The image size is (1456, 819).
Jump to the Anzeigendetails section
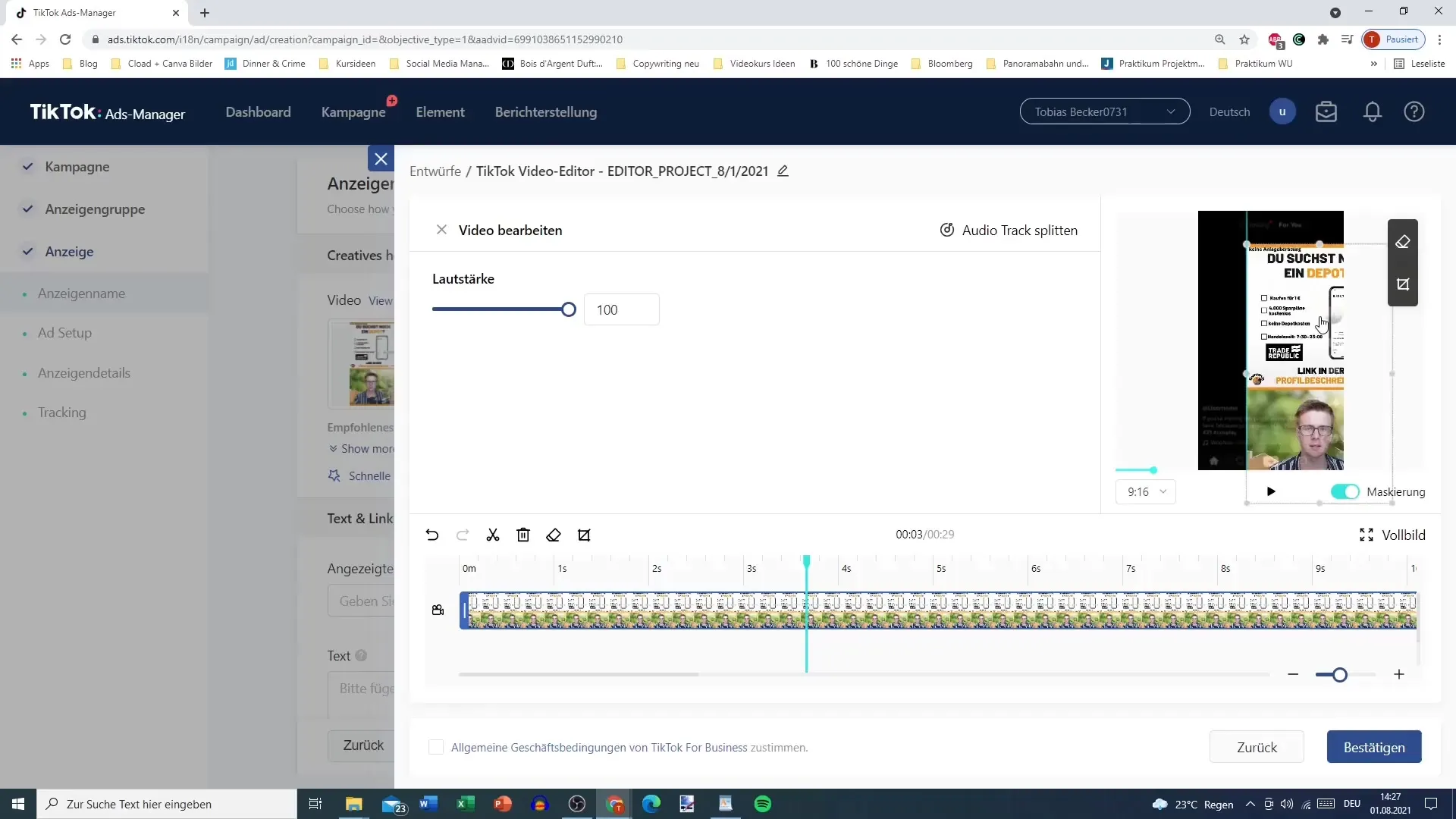pos(84,373)
